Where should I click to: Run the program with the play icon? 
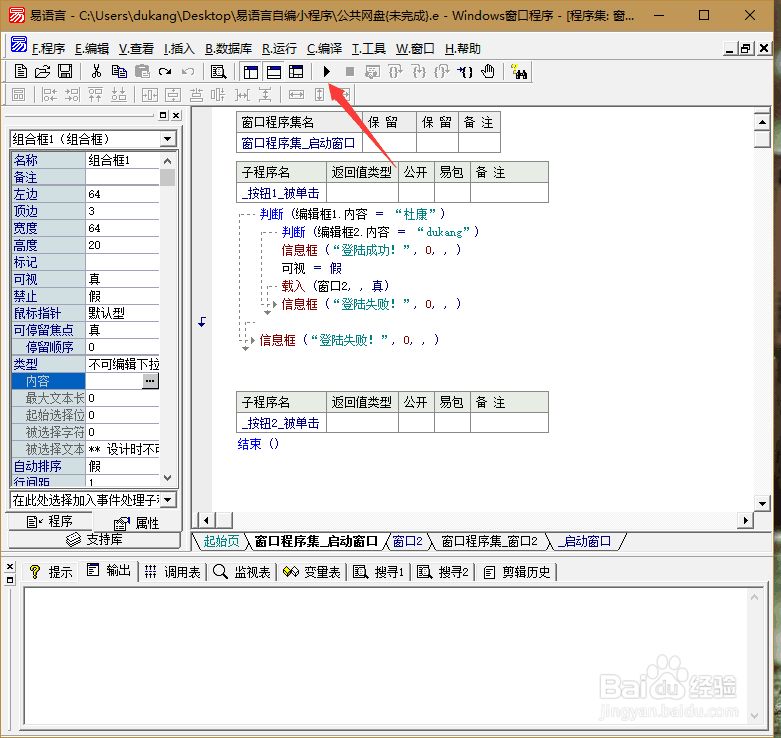tap(327, 72)
